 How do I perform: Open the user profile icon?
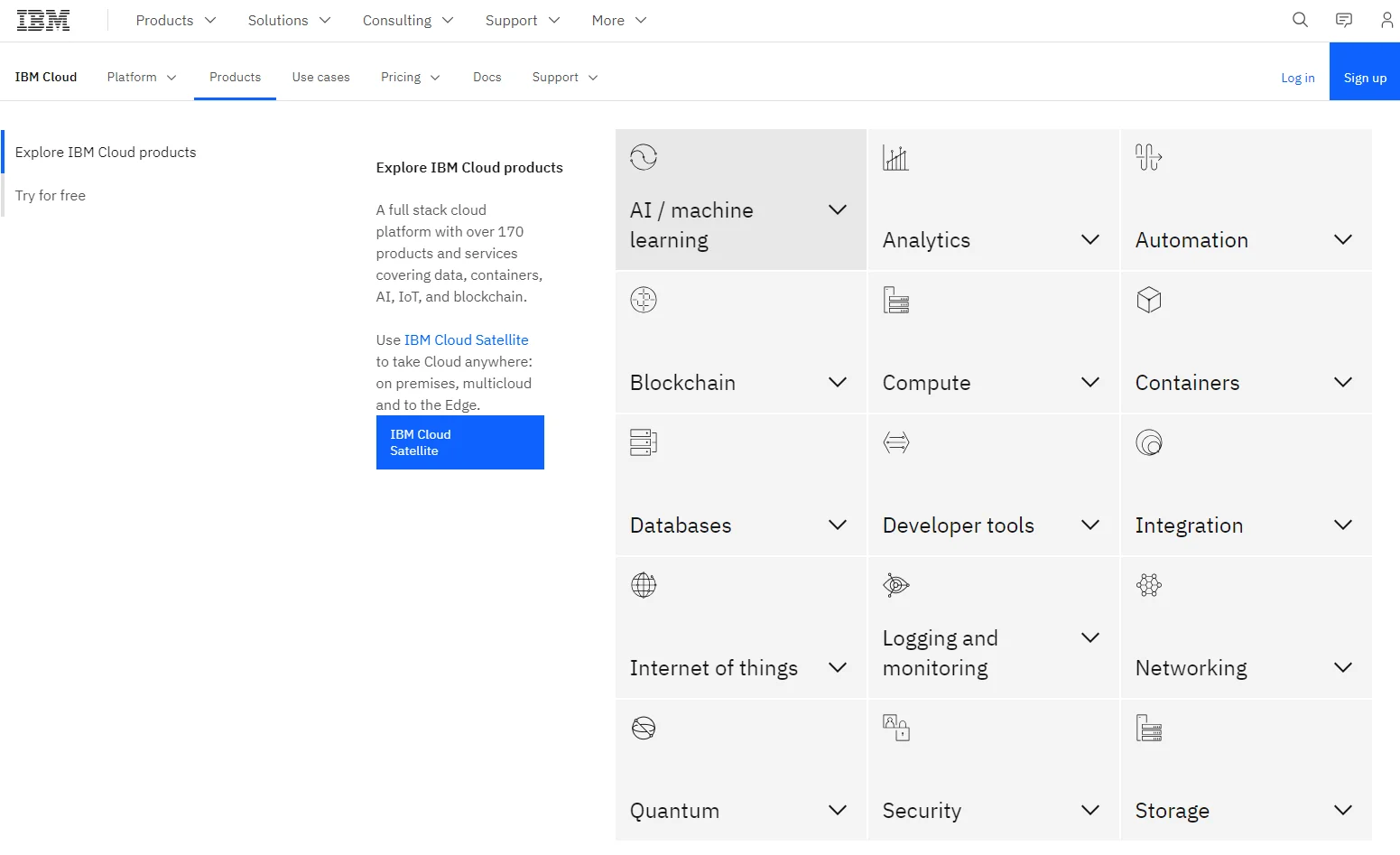(x=1387, y=20)
